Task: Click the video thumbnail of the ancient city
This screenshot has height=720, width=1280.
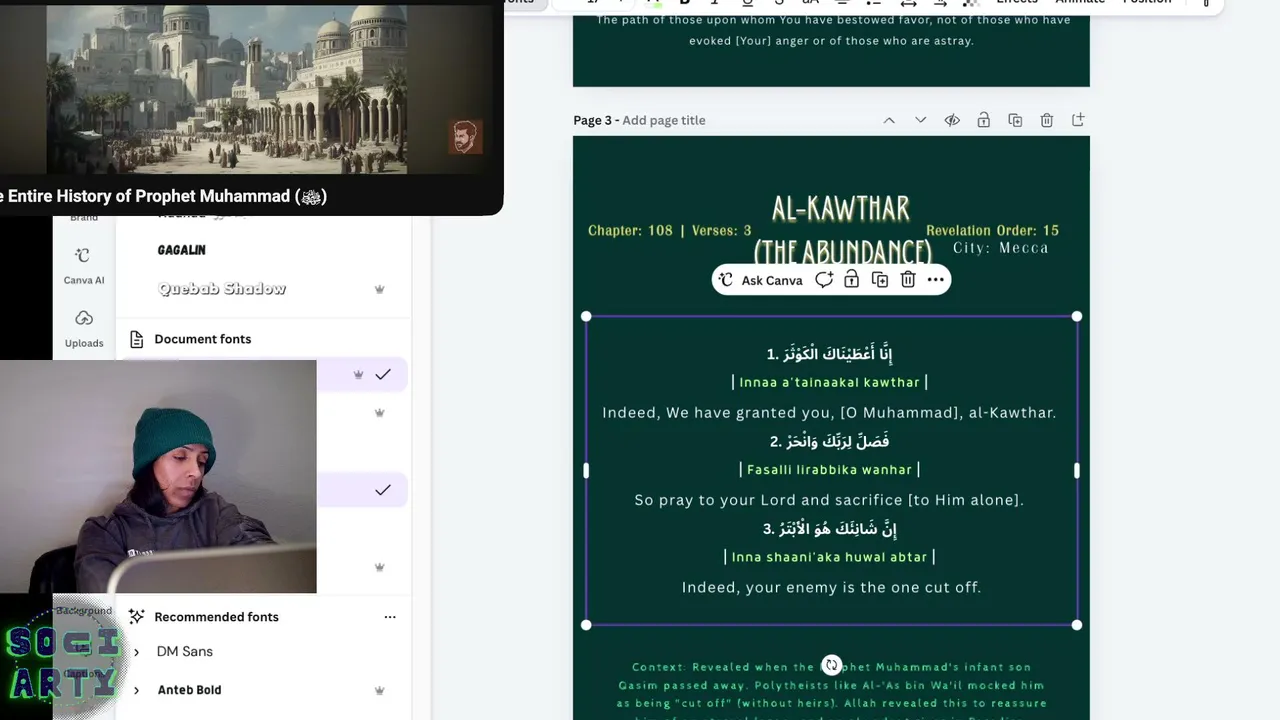Action: 226,88
